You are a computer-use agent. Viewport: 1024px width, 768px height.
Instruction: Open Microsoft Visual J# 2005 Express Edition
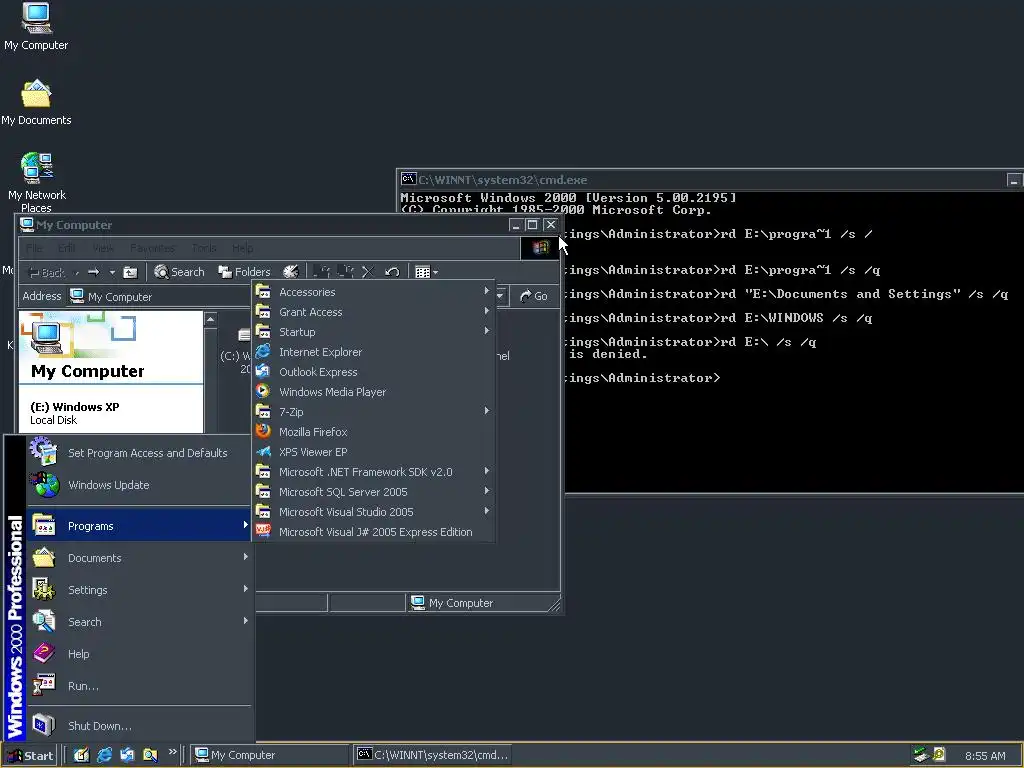[x=373, y=532]
